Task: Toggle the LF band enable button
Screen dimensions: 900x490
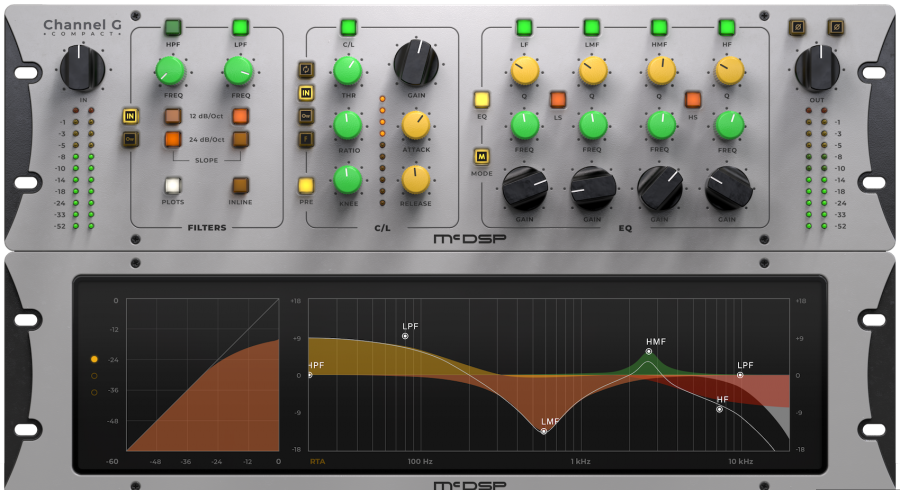Action: [x=524, y=27]
